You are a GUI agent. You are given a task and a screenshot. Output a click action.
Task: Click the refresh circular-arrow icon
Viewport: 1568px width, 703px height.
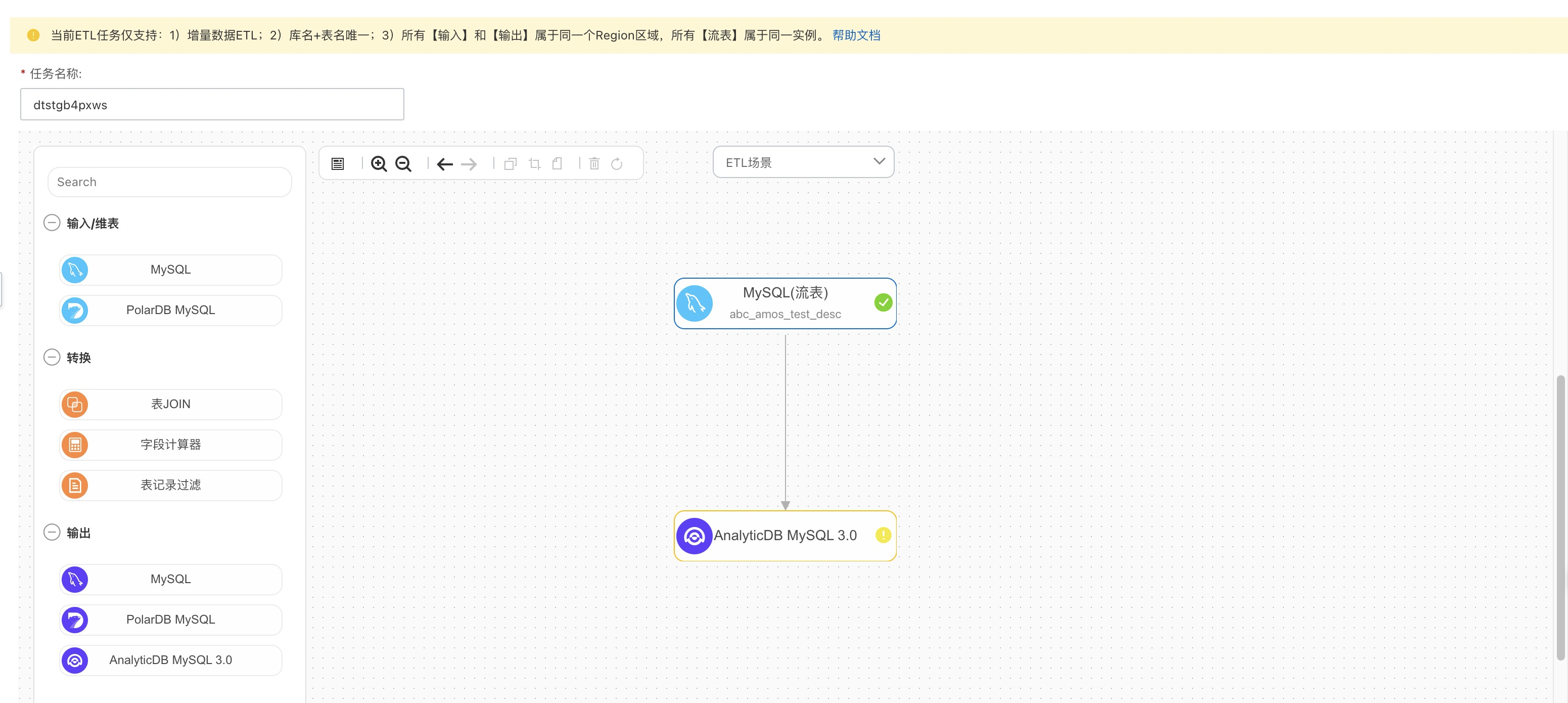(617, 163)
